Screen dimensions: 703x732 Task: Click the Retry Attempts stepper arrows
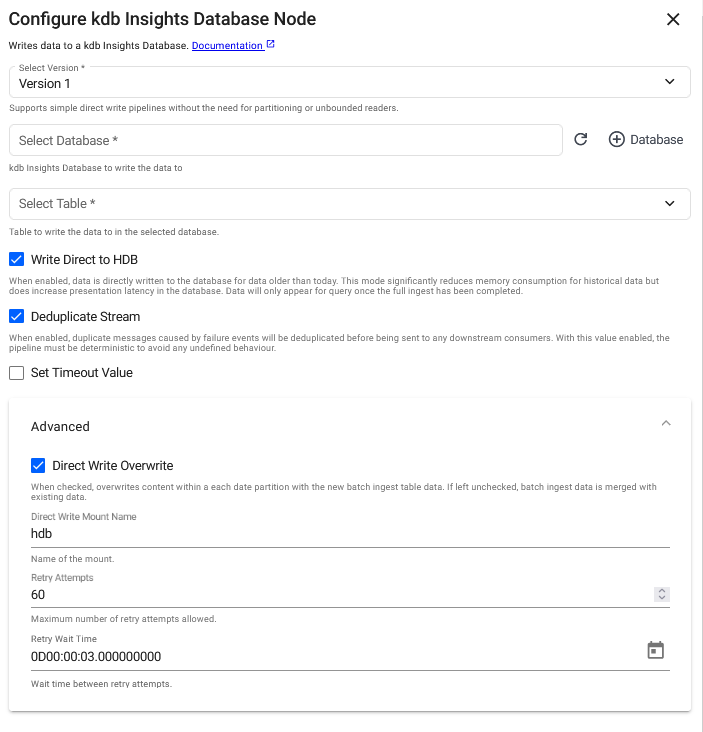(x=661, y=594)
